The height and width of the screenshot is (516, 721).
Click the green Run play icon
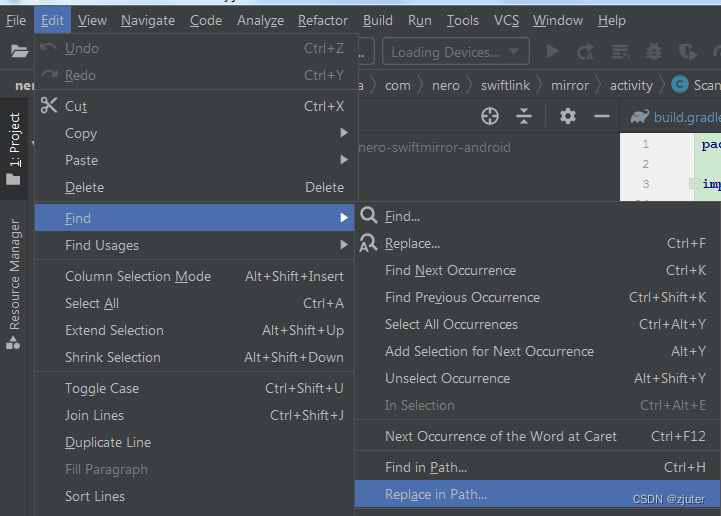552,52
